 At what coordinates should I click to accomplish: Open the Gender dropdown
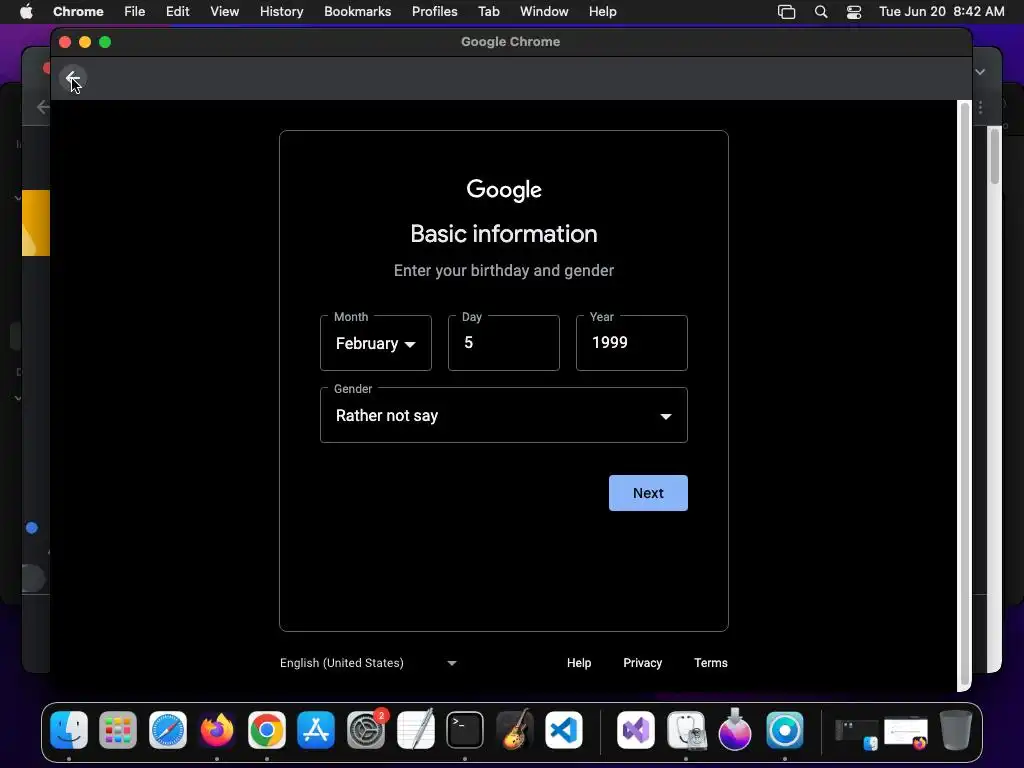pos(504,415)
